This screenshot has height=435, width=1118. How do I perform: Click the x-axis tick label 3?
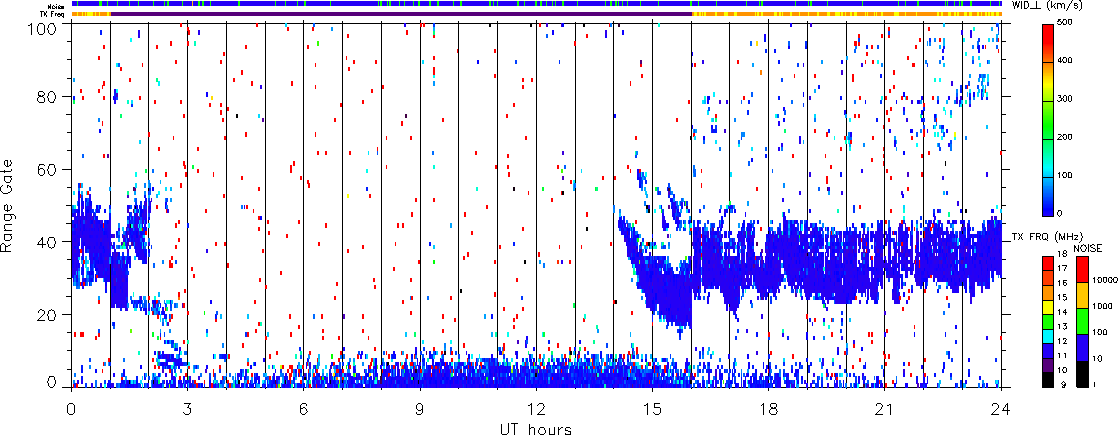(188, 410)
